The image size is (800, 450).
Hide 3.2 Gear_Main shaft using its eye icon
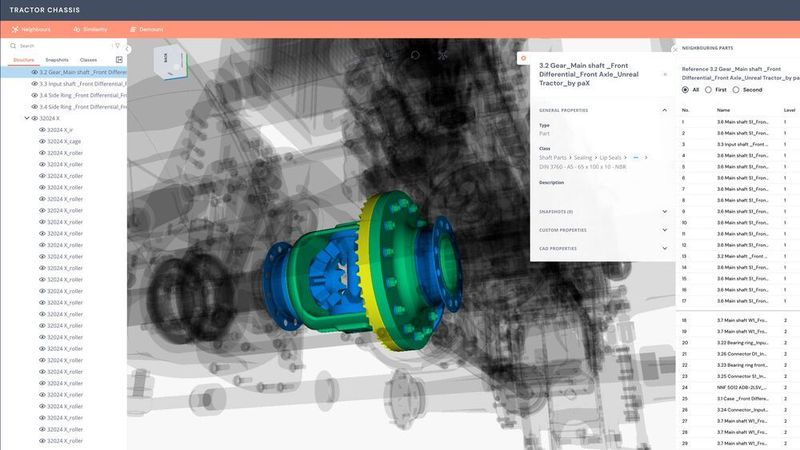click(35, 72)
